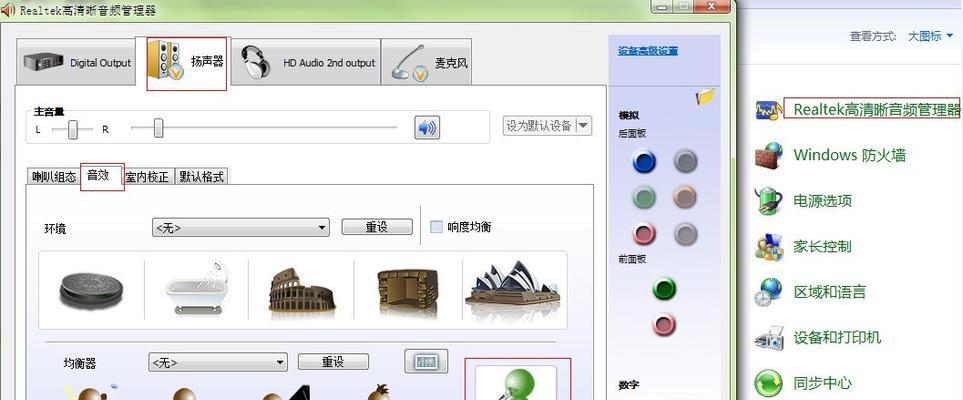Click the sync center green icon
This screenshot has height=400, width=963.
[768, 383]
